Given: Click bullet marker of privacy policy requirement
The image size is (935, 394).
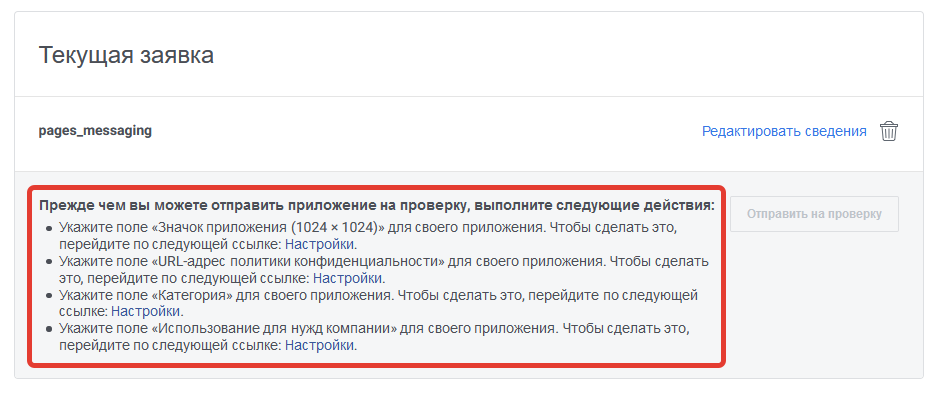Looking at the screenshot, I should (x=48, y=262).
